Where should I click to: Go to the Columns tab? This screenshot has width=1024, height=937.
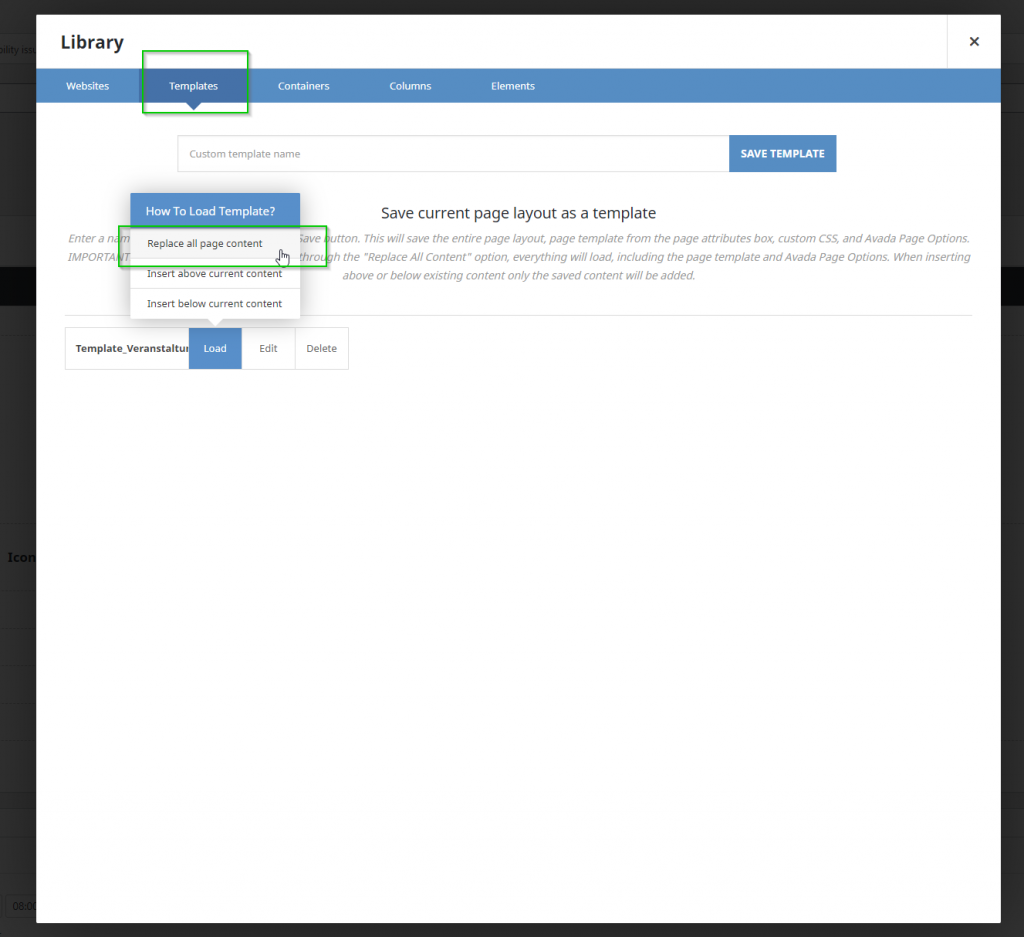[x=410, y=86]
